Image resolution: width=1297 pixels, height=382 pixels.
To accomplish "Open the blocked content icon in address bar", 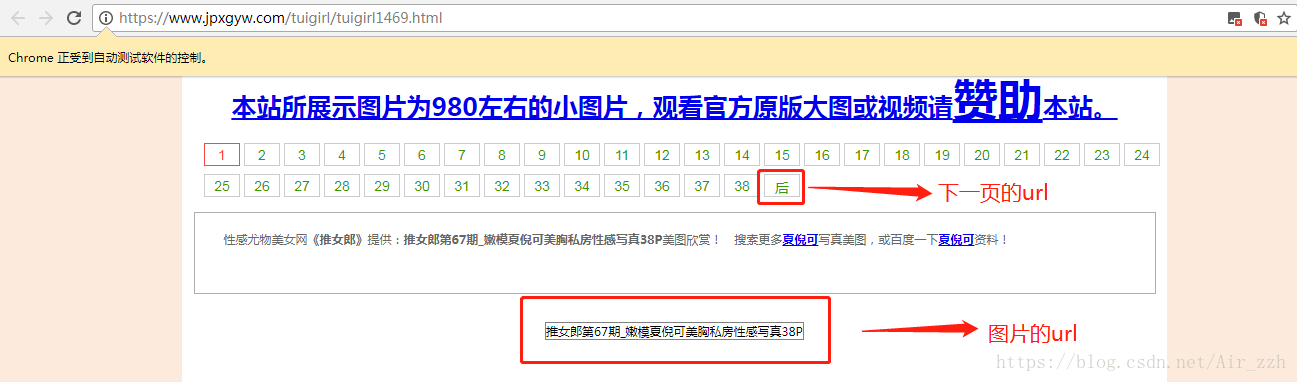I will [1235, 18].
